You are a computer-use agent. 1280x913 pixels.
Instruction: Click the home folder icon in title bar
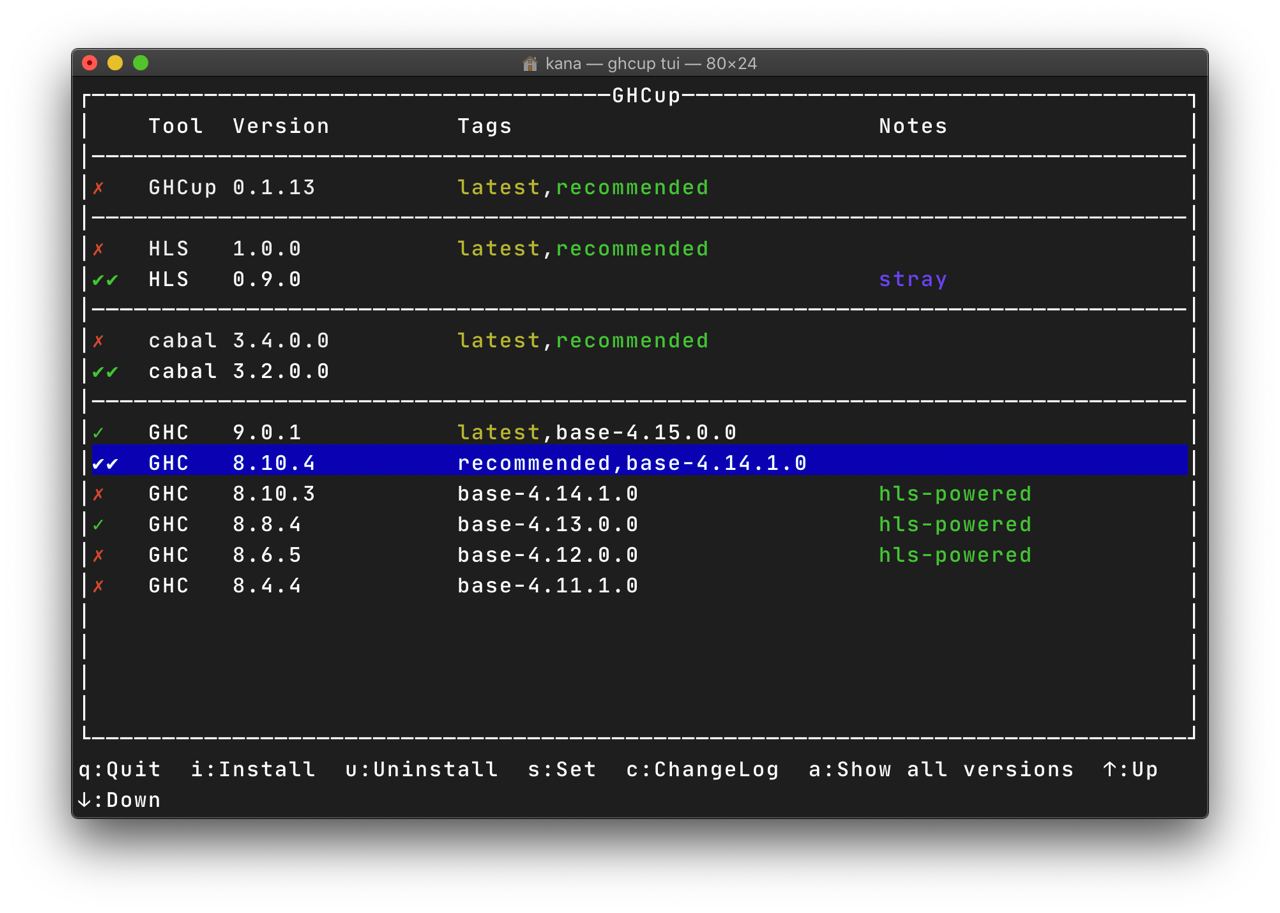click(530, 63)
